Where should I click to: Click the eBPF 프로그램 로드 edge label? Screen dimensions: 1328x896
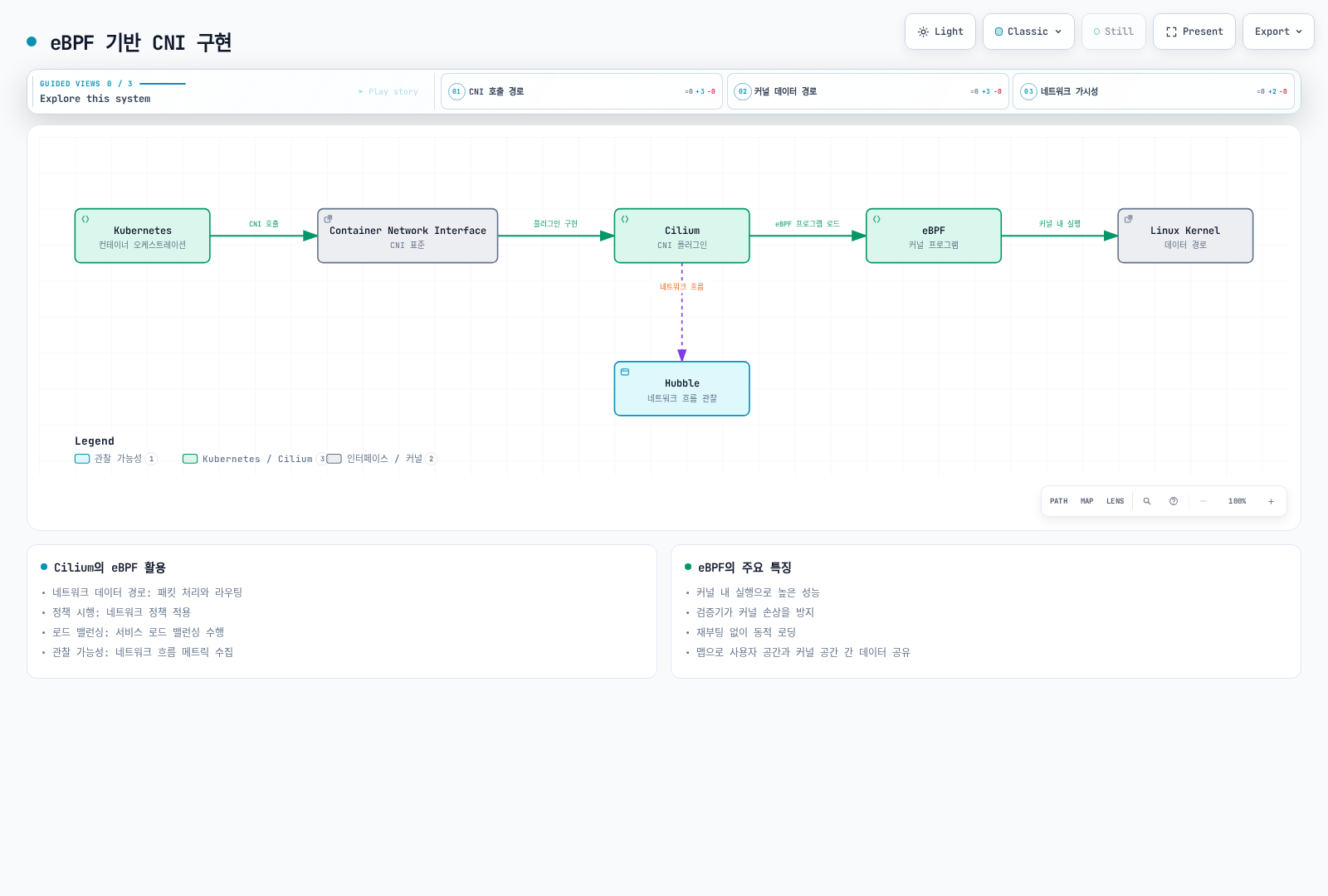click(x=808, y=224)
